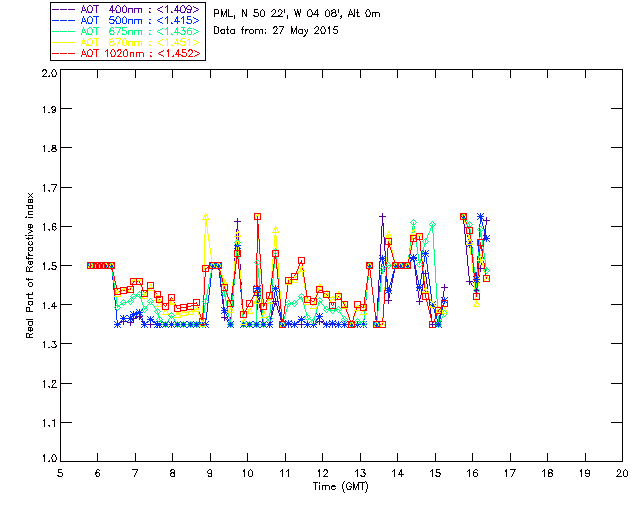
Task: Click the green diamond peak near 15 GMT
Action: point(432,225)
